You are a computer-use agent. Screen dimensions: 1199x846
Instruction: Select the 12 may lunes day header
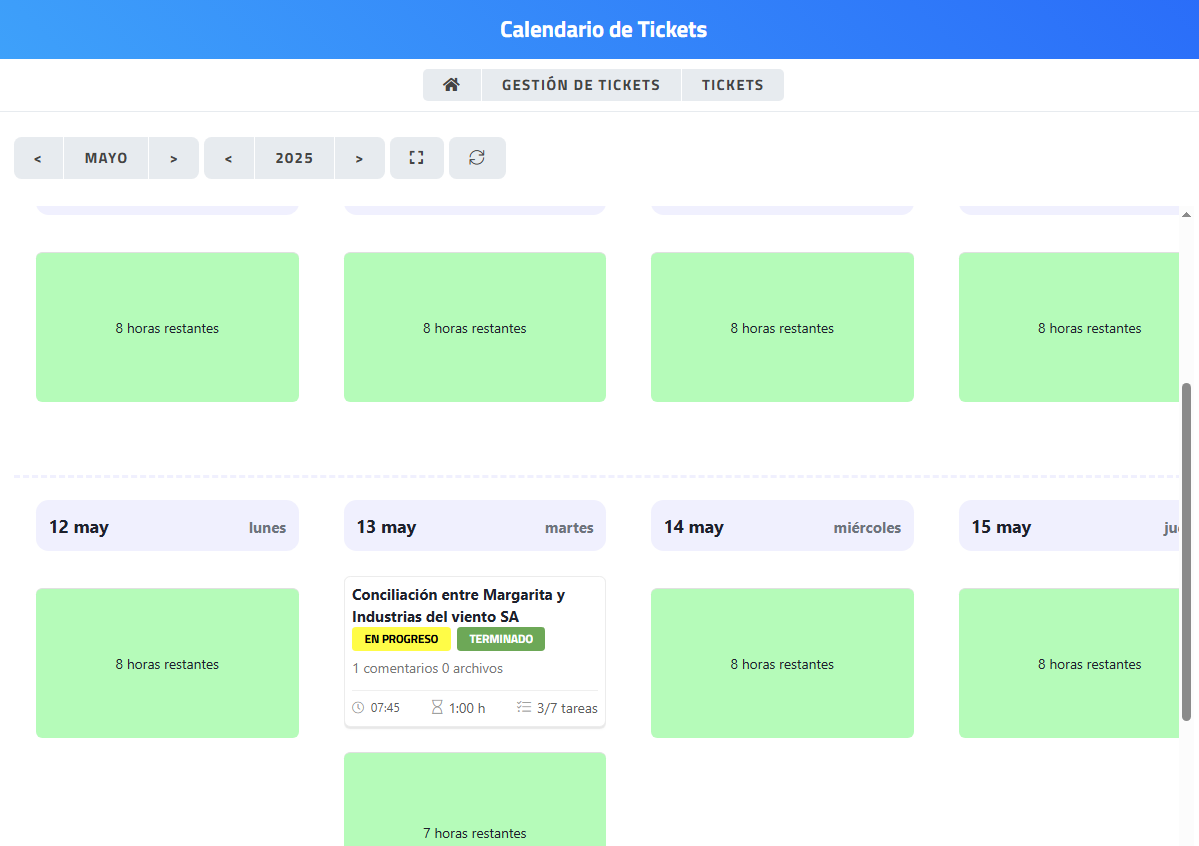pos(167,526)
